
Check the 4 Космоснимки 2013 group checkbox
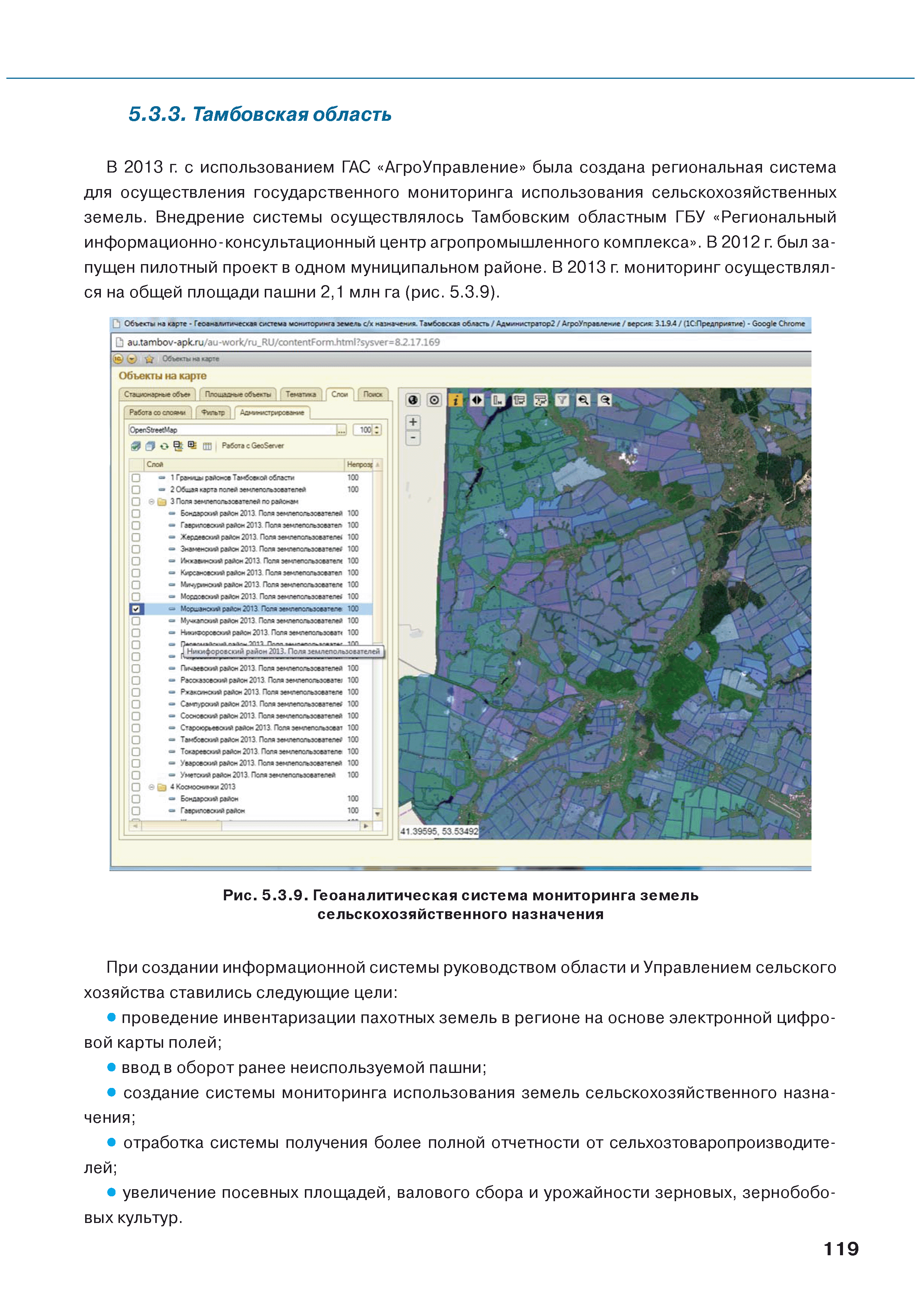pos(136,787)
